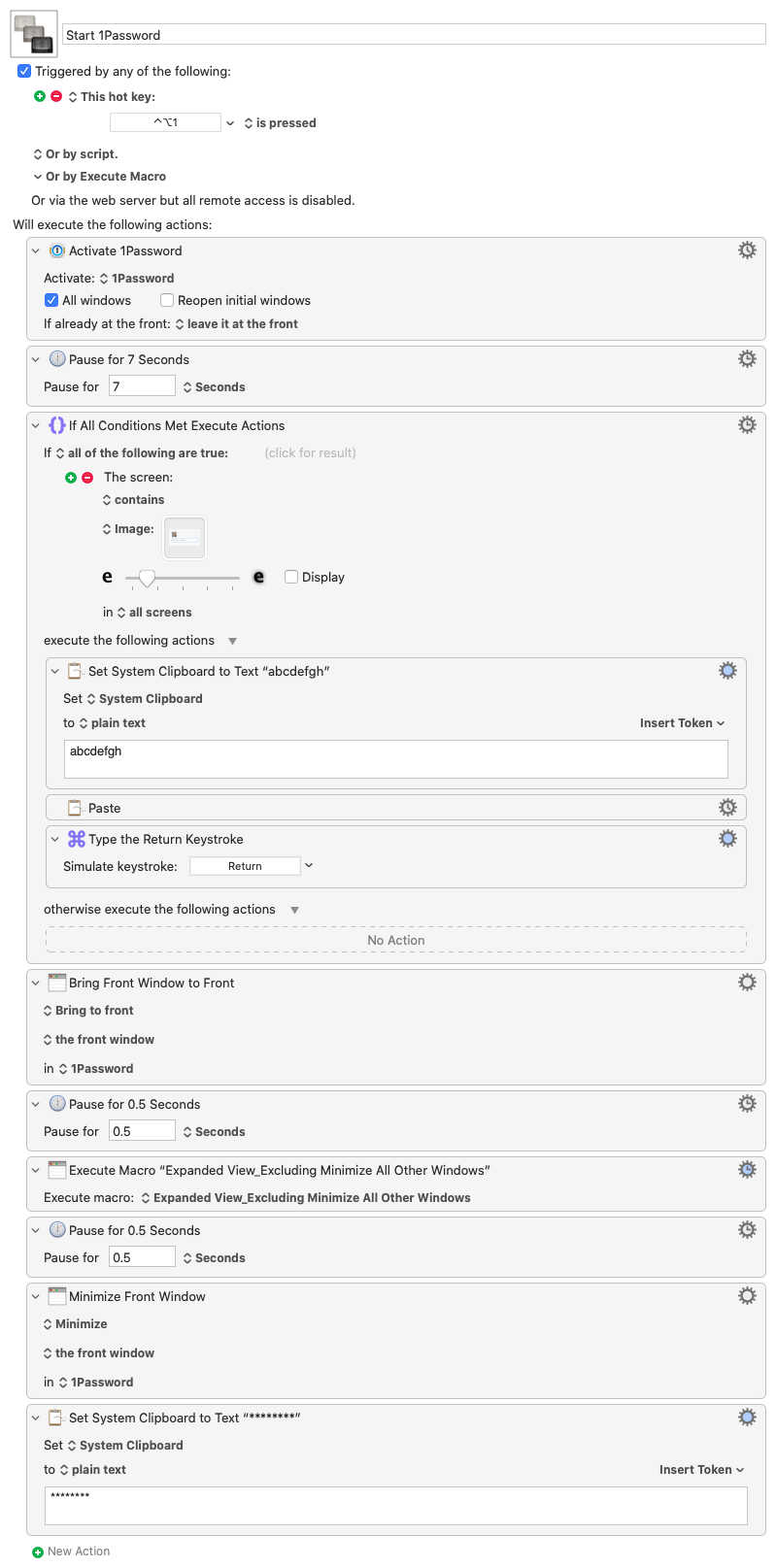Uncheck the All windows checkbox
Image resolution: width=776 pixels, height=1568 pixels.
coord(51,300)
